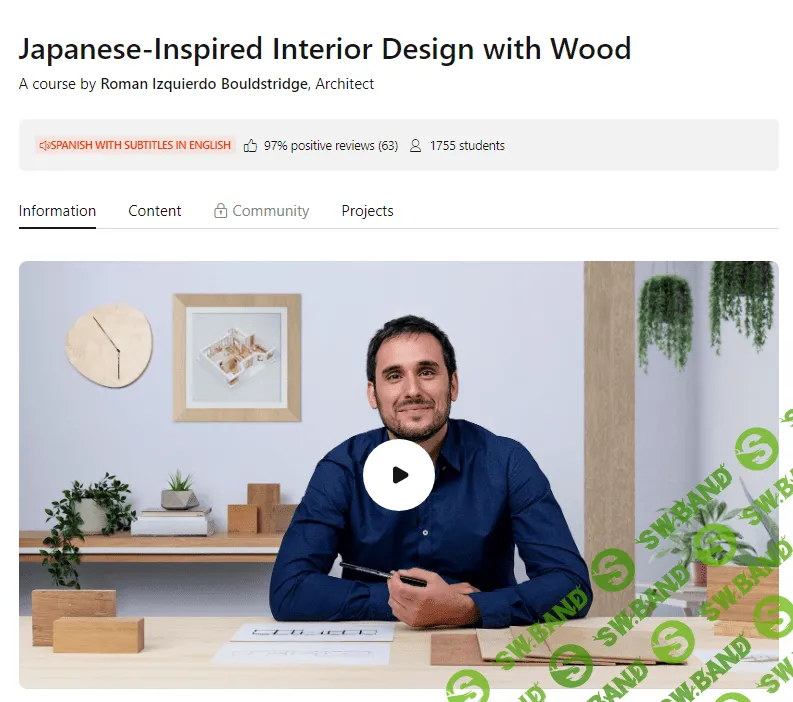Click the review count (63)

coord(388,146)
